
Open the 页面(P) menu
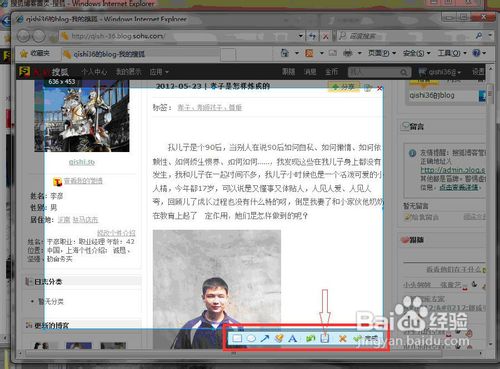point(382,53)
